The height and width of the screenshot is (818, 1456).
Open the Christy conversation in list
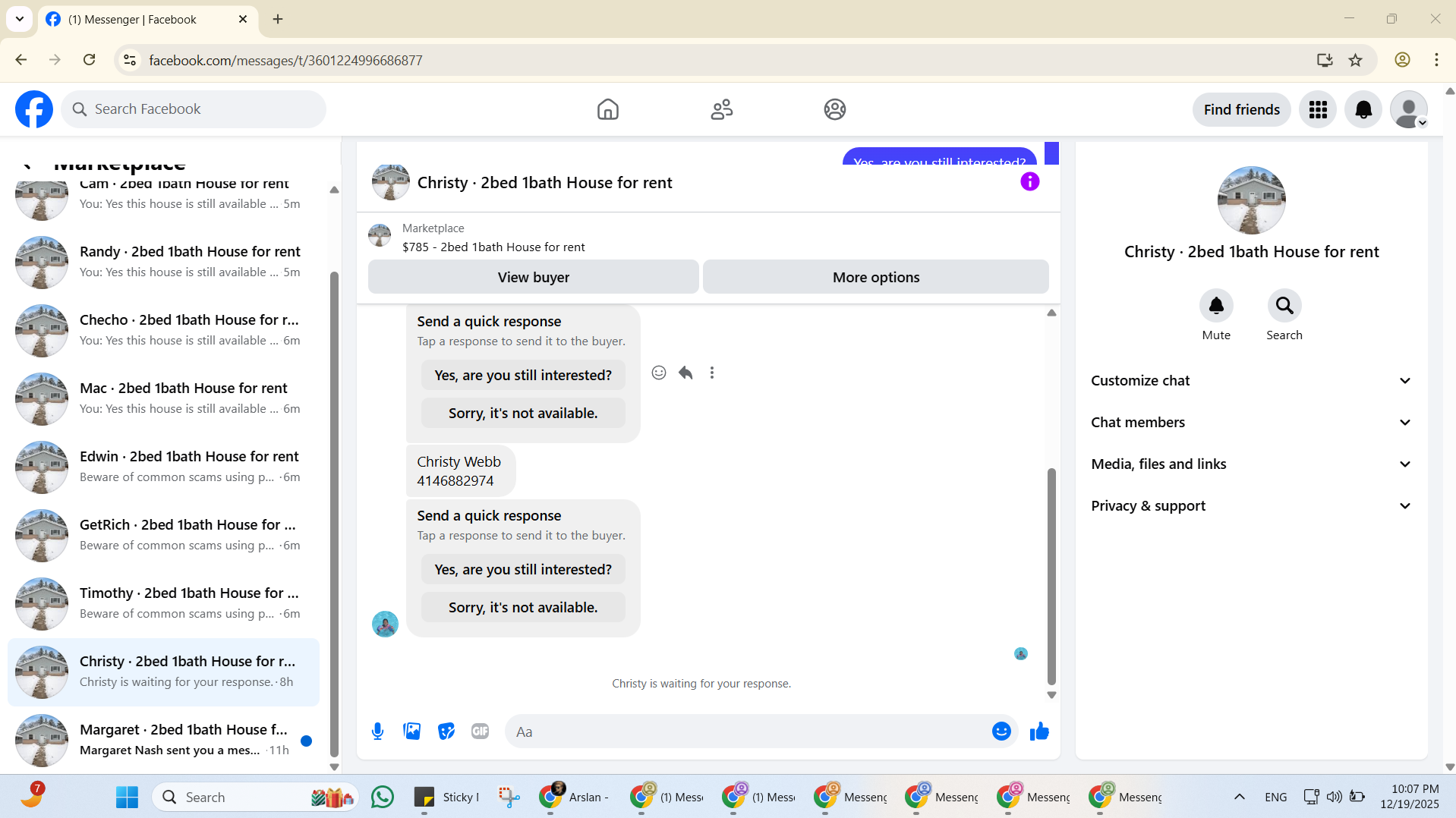pyautogui.click(x=163, y=672)
